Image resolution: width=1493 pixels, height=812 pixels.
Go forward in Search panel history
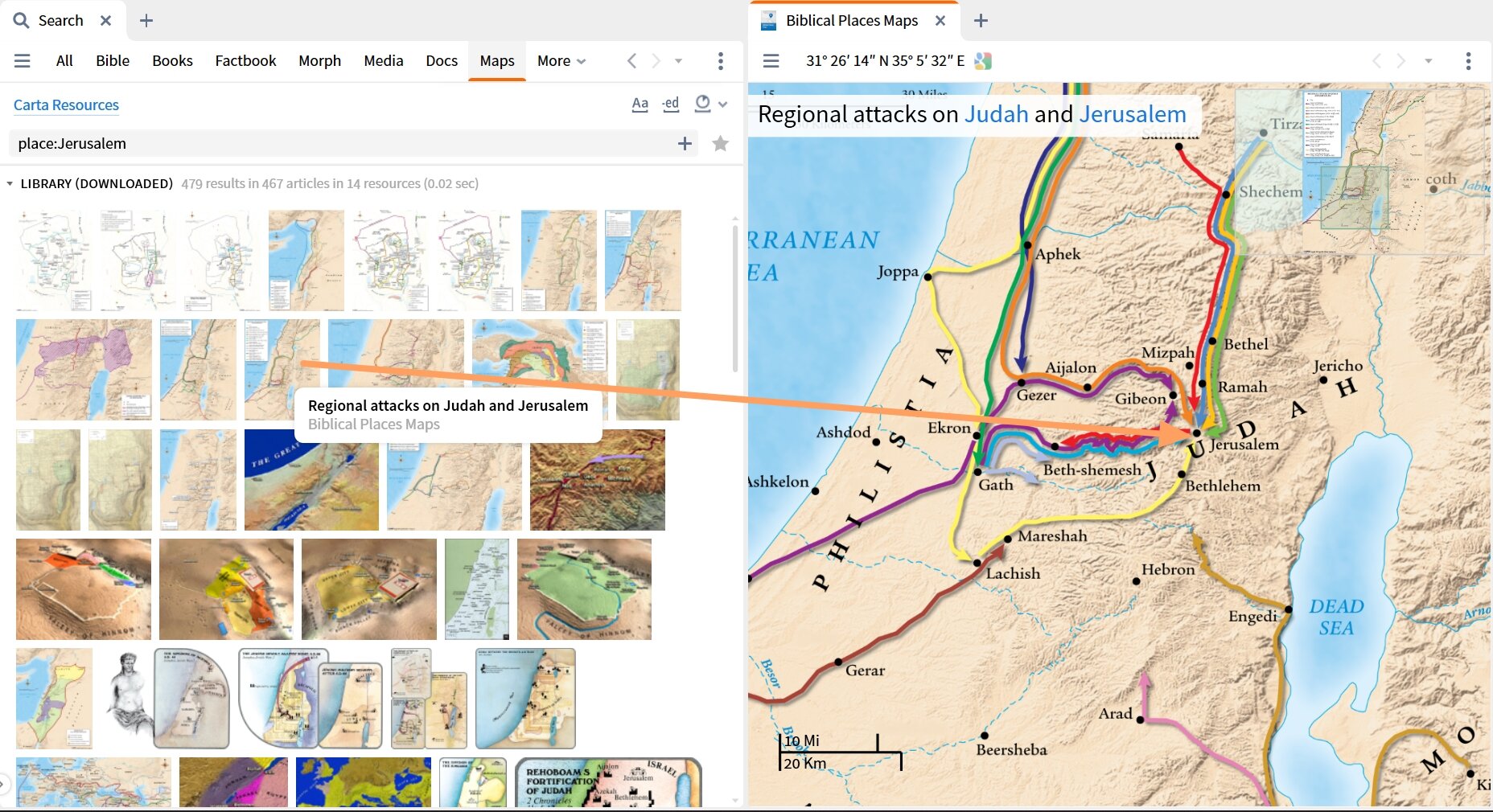(x=656, y=60)
